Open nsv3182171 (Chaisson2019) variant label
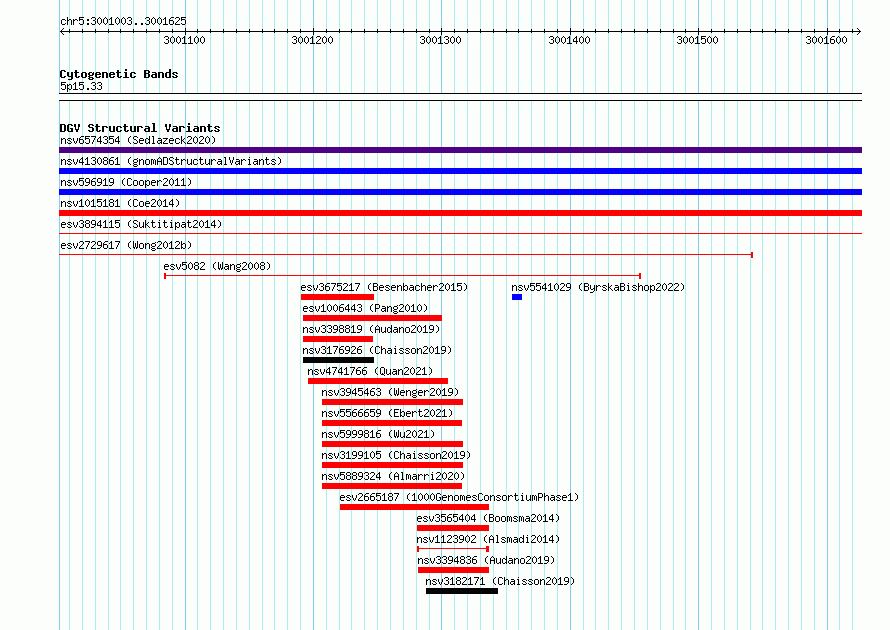 pyautogui.click(x=500, y=581)
